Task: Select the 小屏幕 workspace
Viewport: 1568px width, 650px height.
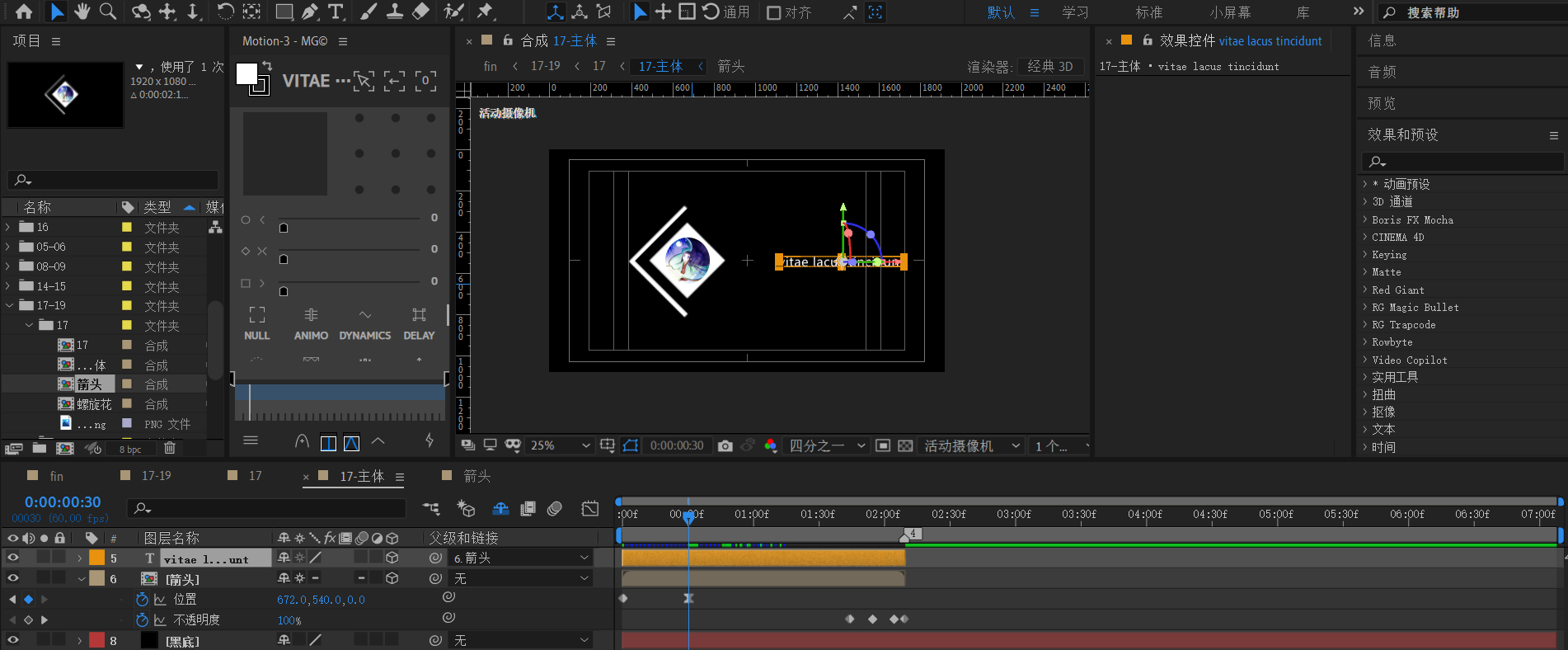Action: 1230,12
